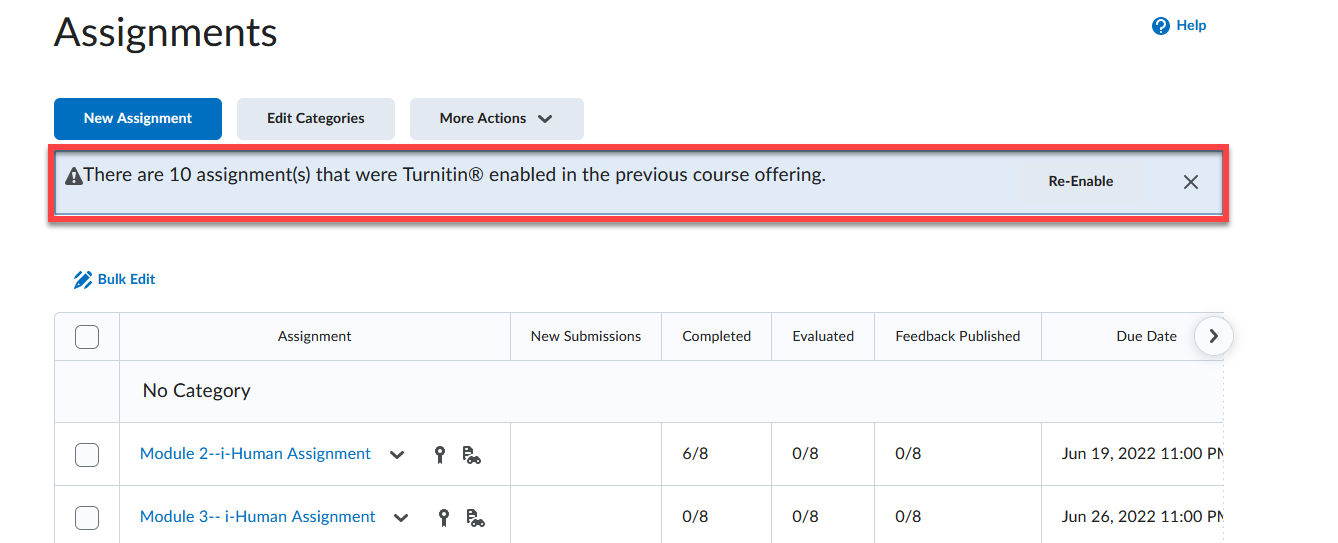Click the Edit Categories button
1338x543 pixels.
(x=315, y=119)
